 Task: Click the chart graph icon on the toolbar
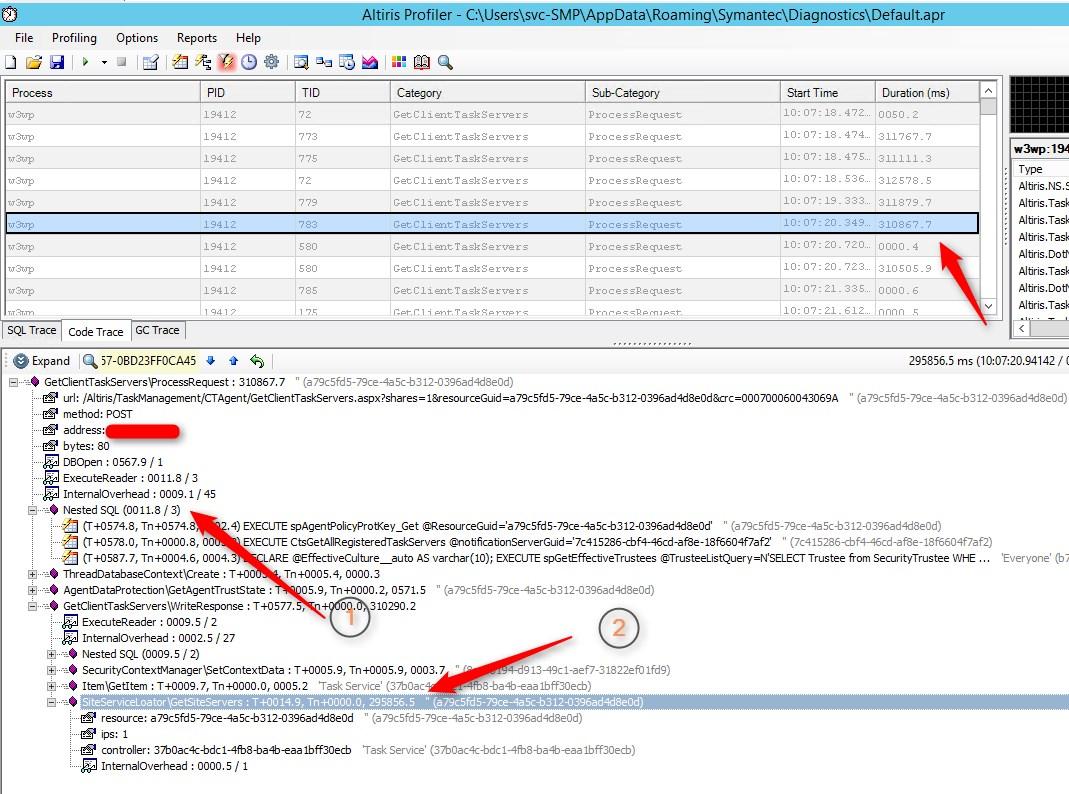[369, 62]
